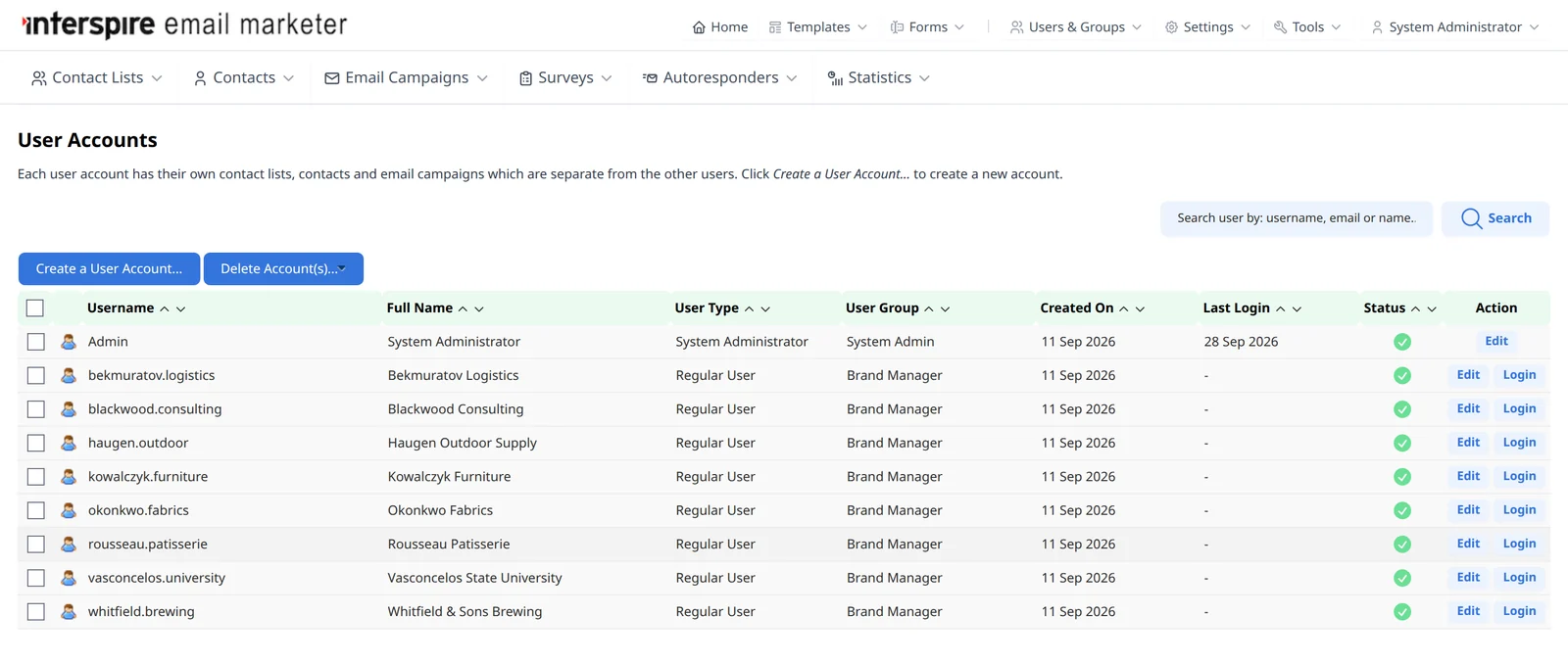Image resolution: width=1568 pixels, height=664 pixels.
Task: Click the Surveys clipboard icon
Action: coord(526,78)
